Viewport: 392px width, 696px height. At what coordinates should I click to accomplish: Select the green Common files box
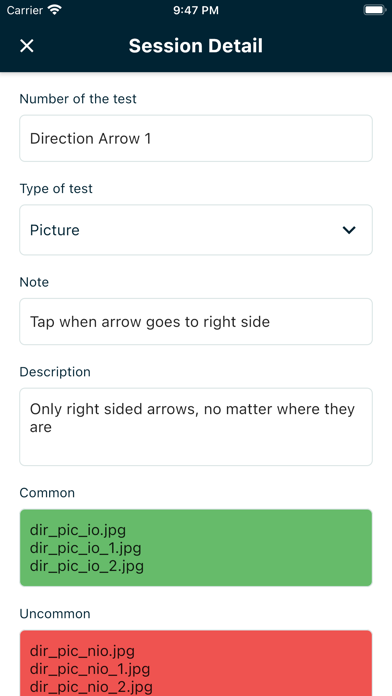click(196, 548)
